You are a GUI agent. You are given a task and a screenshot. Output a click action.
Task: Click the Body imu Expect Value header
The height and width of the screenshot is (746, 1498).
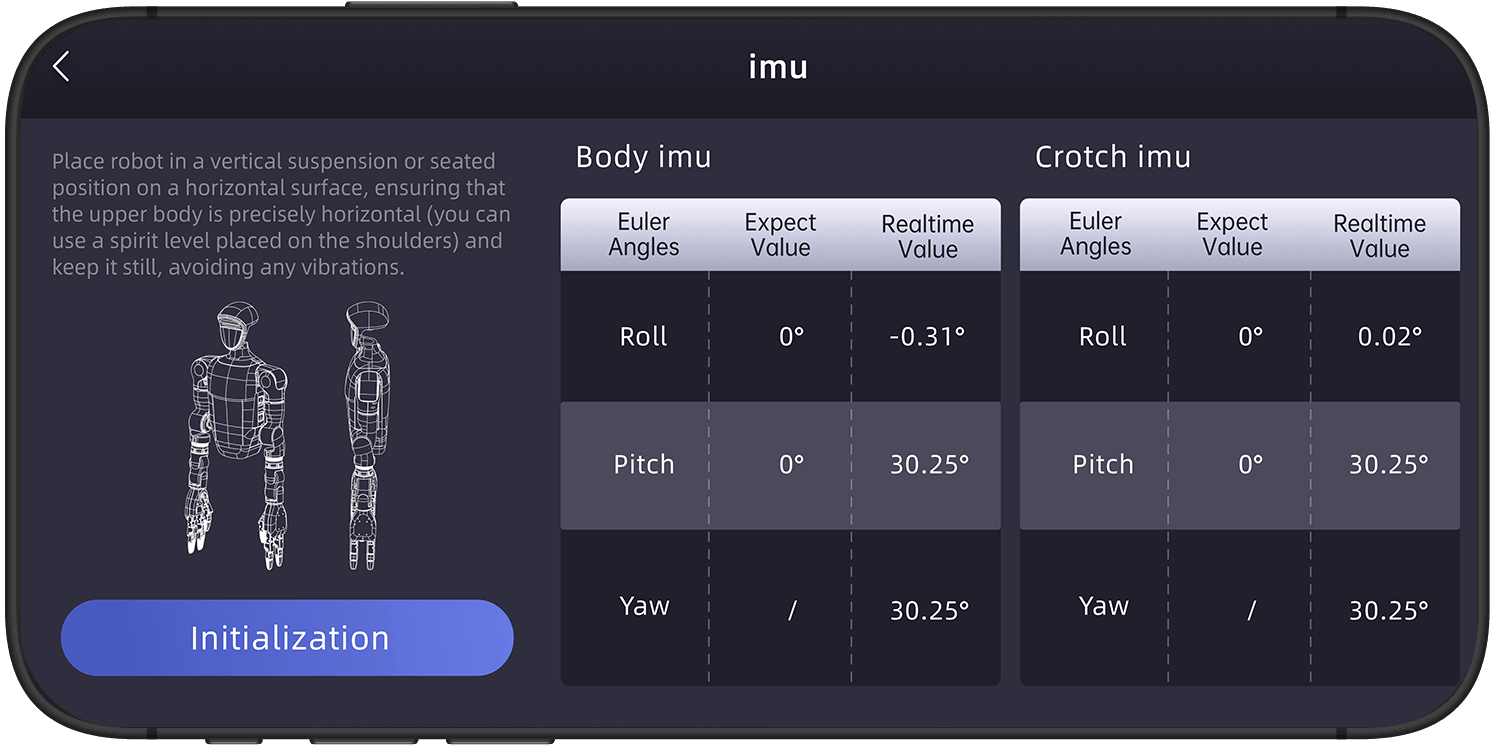point(781,234)
